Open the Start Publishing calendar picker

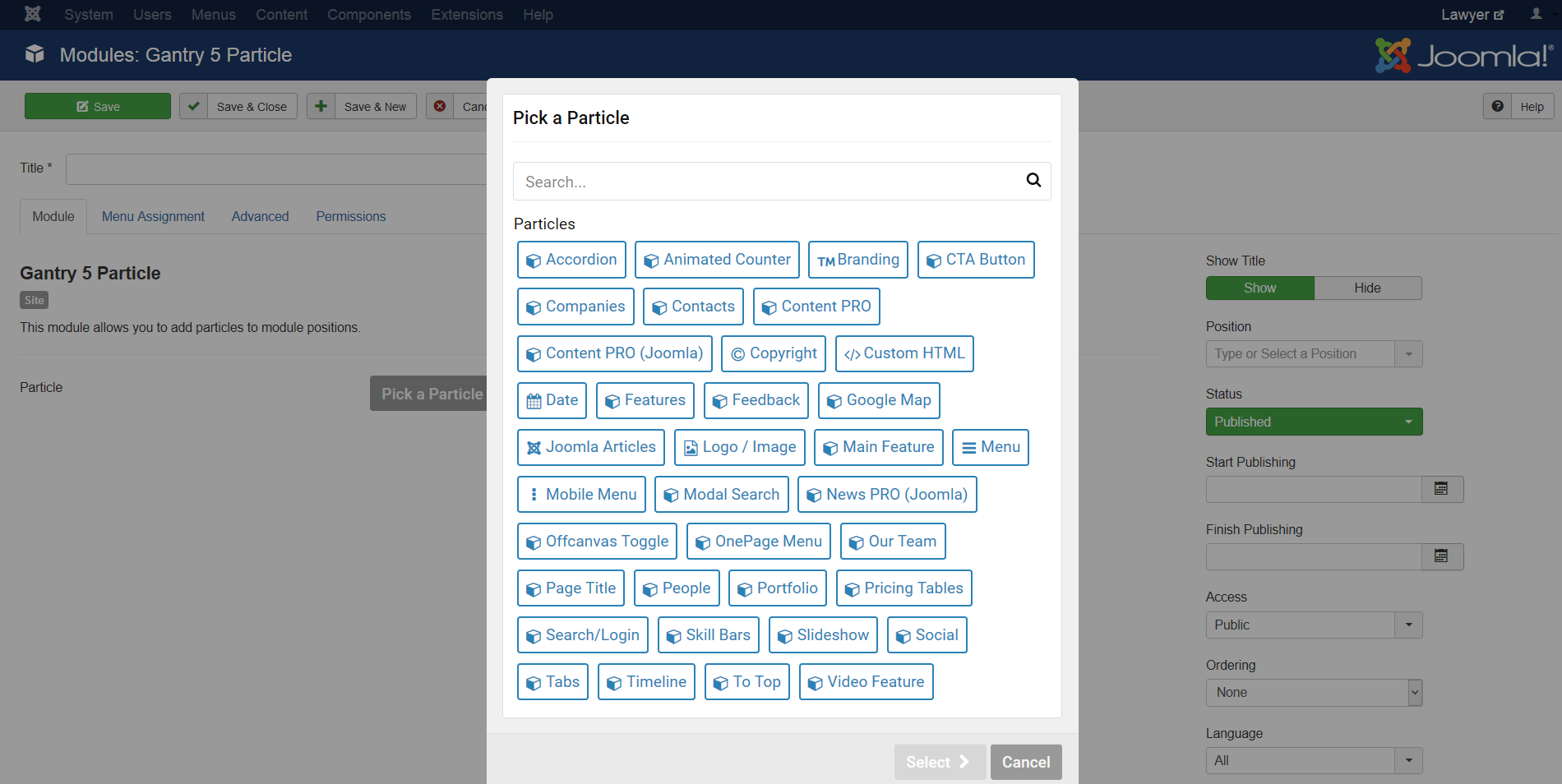pos(1441,489)
